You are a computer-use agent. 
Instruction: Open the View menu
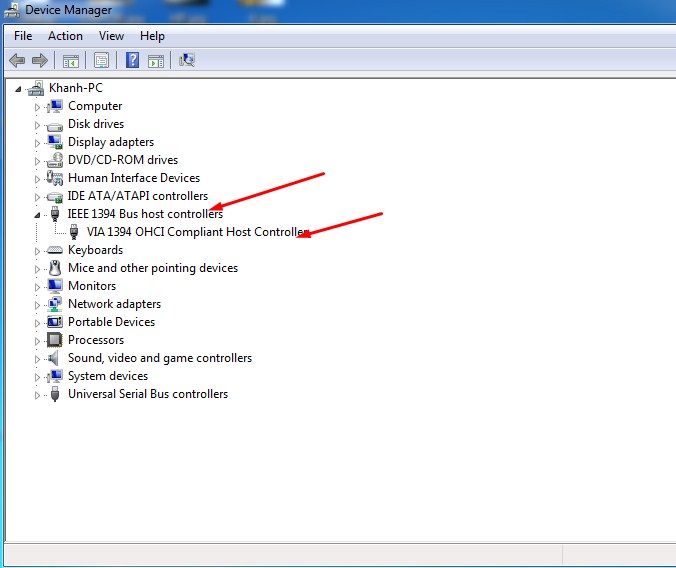tap(111, 36)
